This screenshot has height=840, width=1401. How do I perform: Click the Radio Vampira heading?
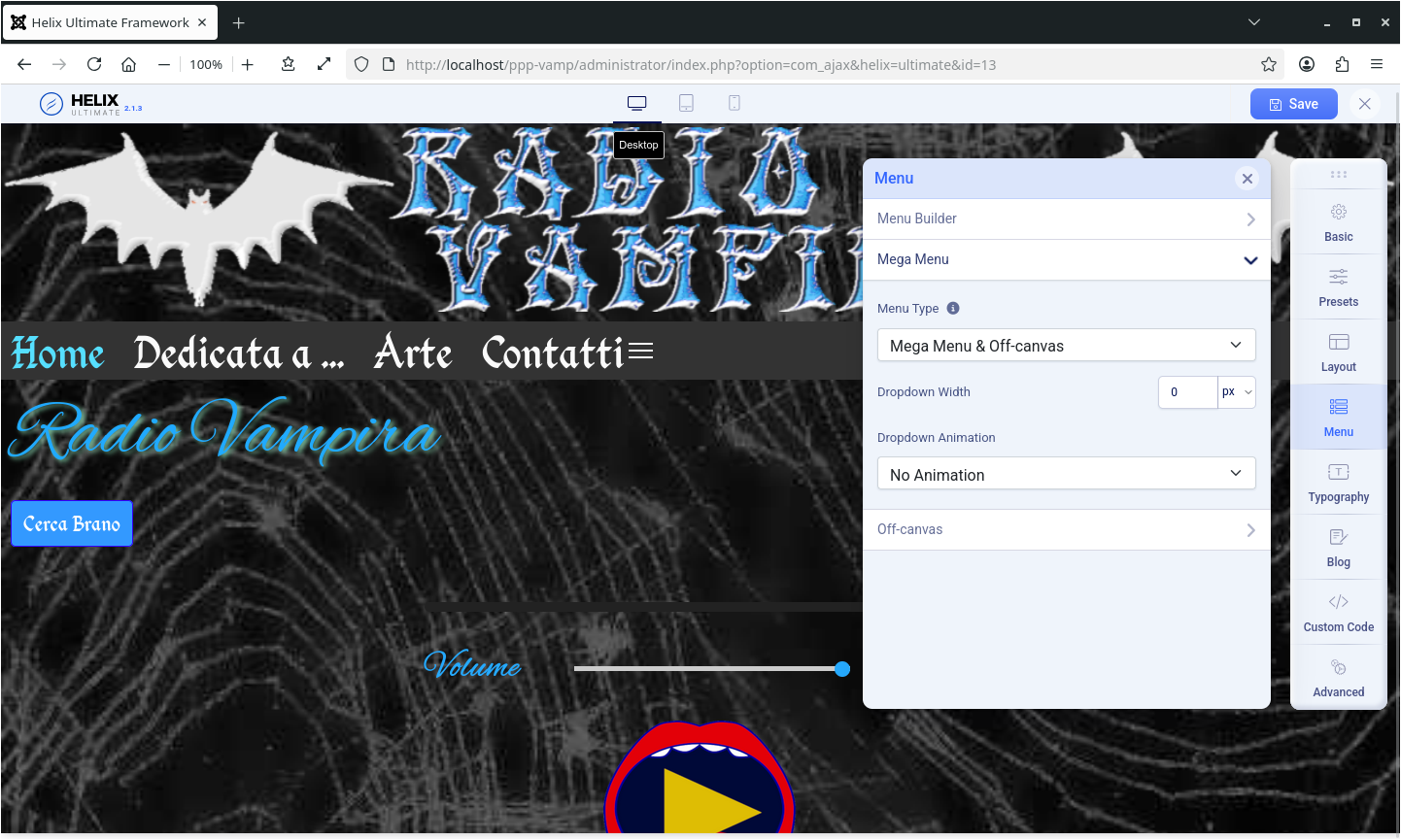pyautogui.click(x=226, y=430)
